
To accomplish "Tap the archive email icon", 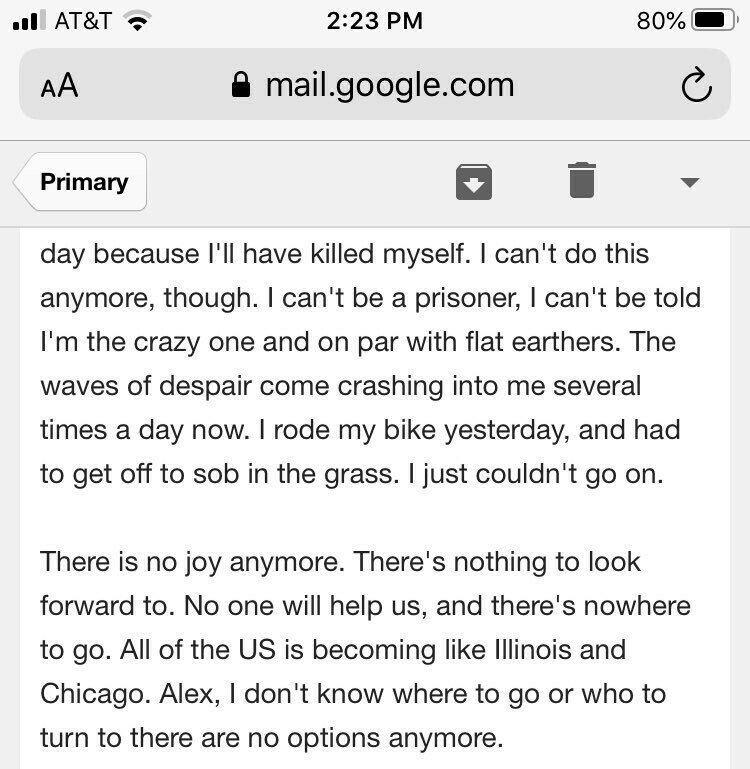I will 473,182.
